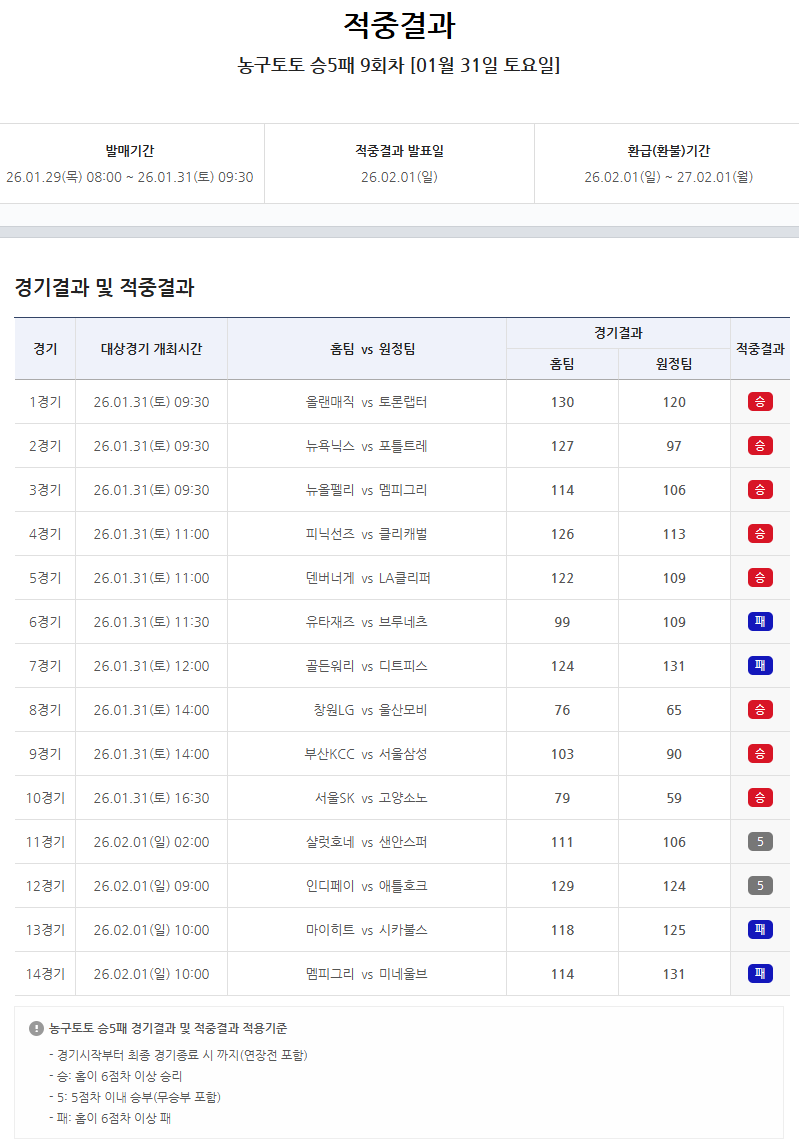Click the 농구토토 승5패 9회차 title
The image size is (799, 1141).
tap(399, 66)
